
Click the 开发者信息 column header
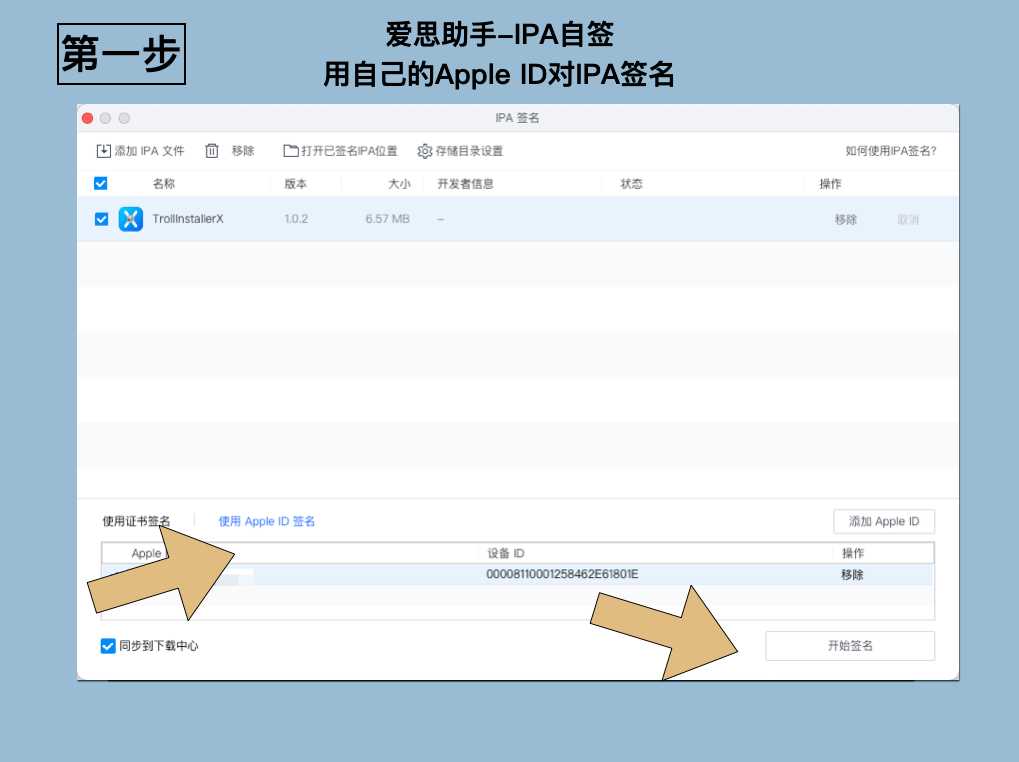tap(465, 184)
